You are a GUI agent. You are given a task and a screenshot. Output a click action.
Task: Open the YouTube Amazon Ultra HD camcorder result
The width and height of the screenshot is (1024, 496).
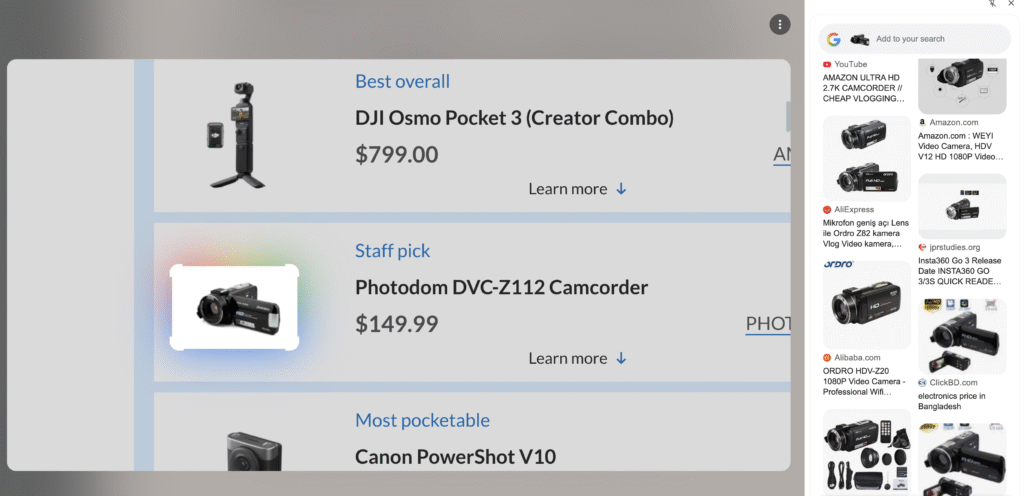[x=865, y=87]
